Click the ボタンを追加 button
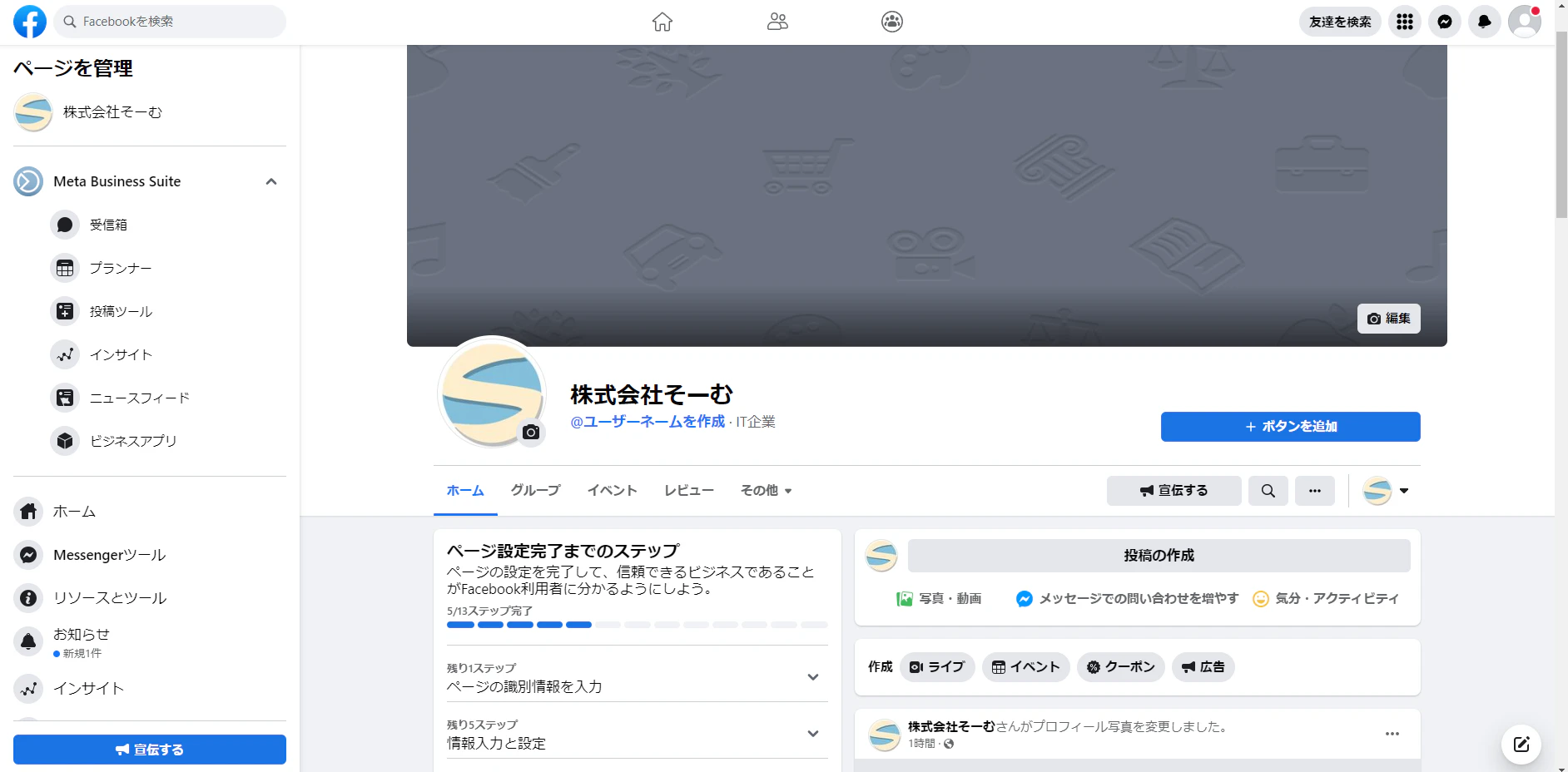Viewport: 1568px width, 772px height. coord(1289,426)
